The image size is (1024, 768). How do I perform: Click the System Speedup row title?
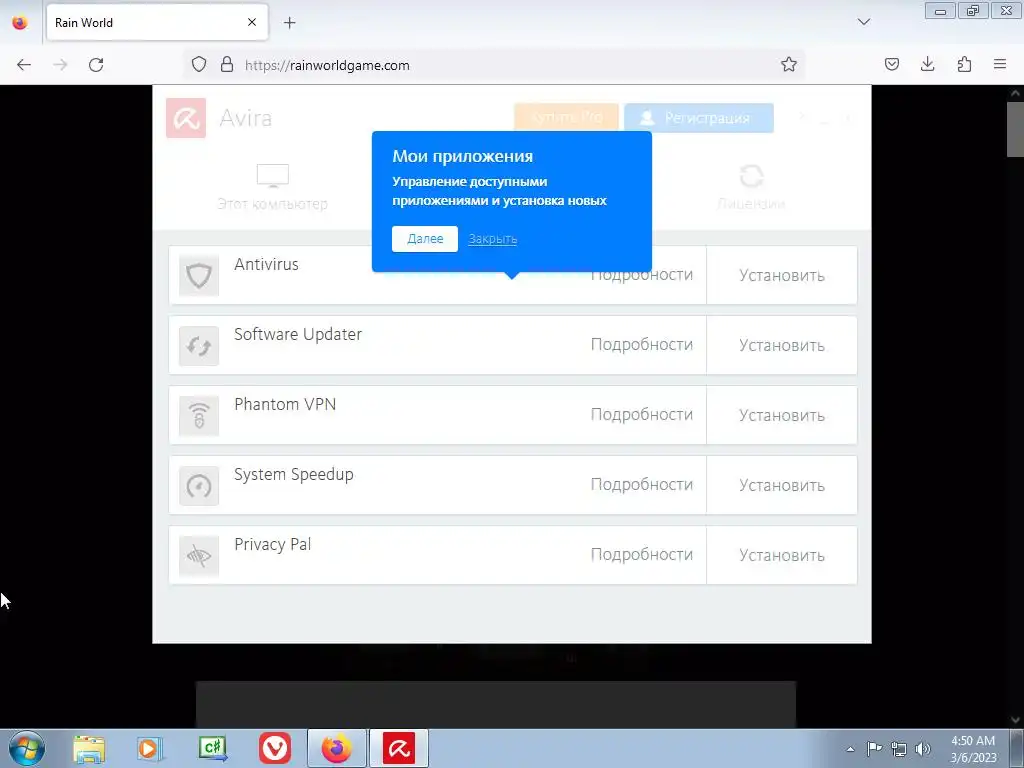pyautogui.click(x=294, y=475)
